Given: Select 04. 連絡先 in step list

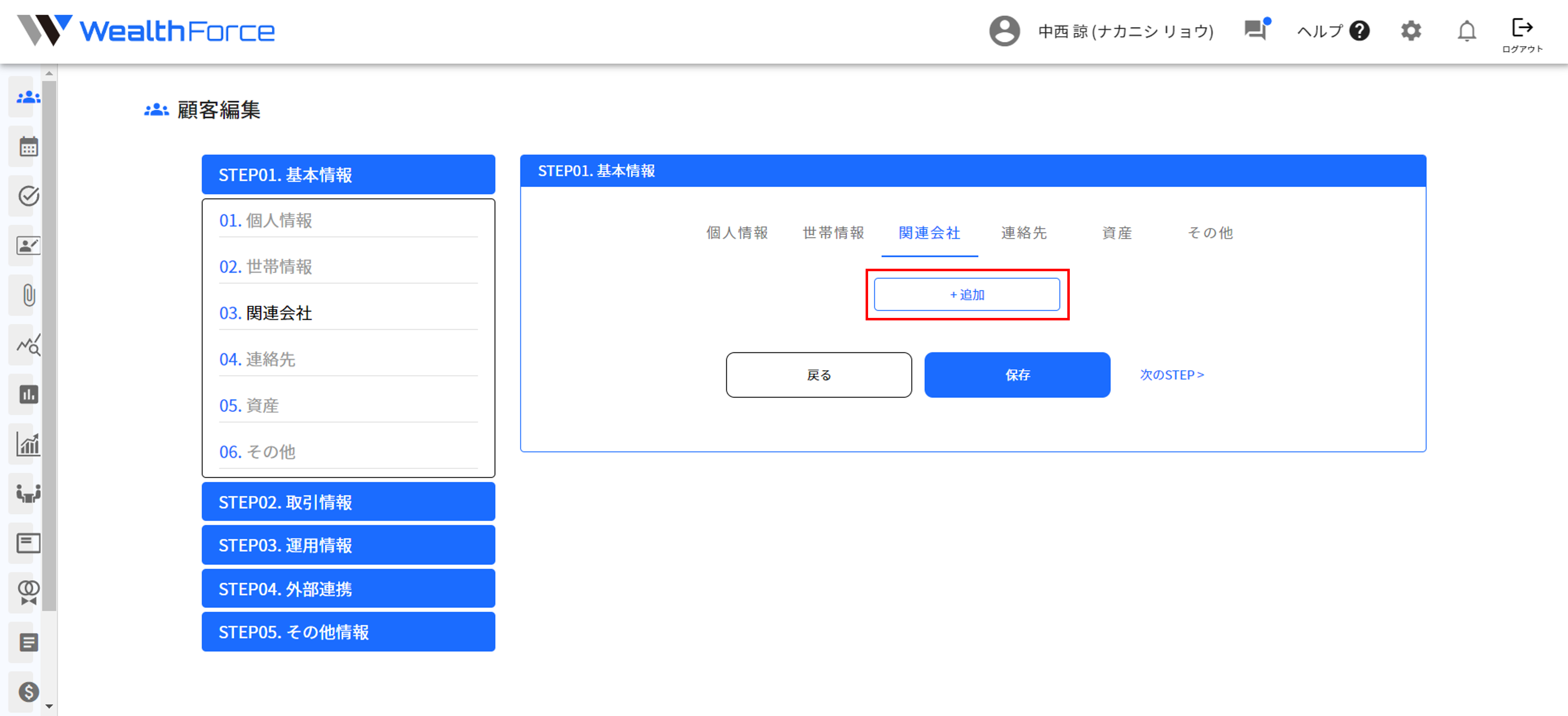Looking at the screenshot, I should tap(348, 359).
